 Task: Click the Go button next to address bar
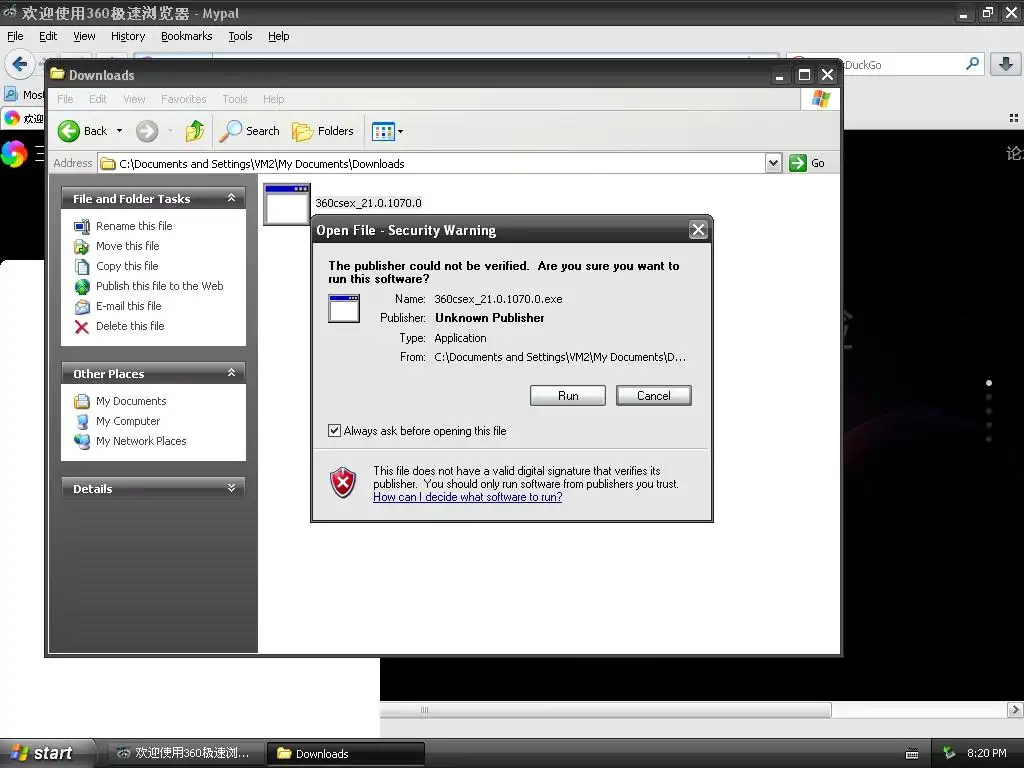coord(807,163)
